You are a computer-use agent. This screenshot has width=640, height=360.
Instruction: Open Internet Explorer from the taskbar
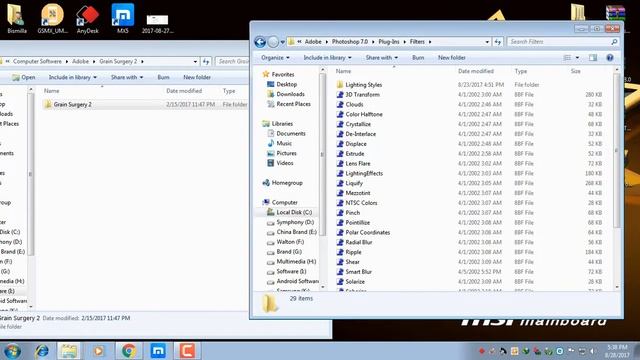(x=42, y=351)
